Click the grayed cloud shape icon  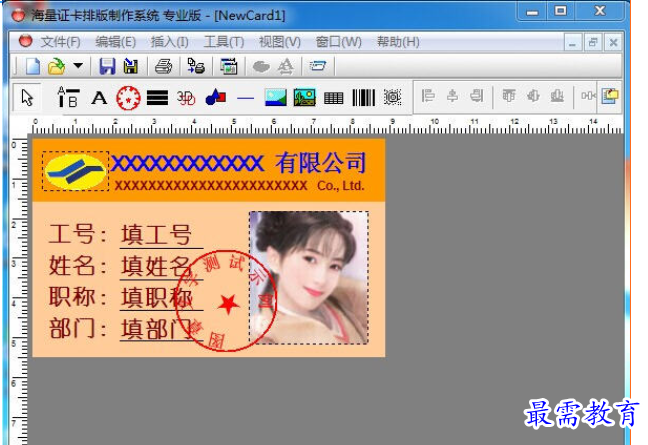(261, 66)
